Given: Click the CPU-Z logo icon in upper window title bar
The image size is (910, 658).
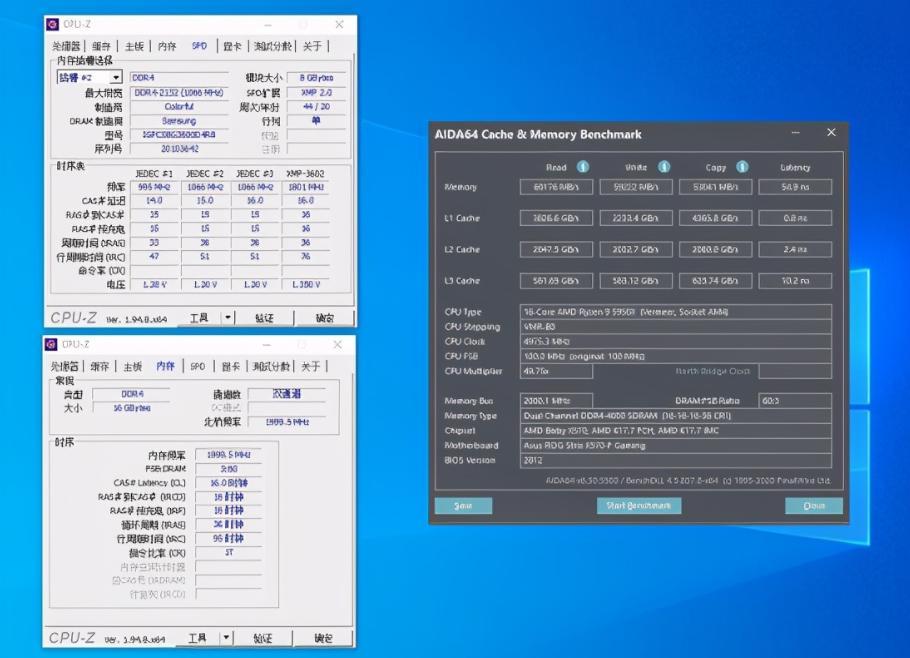Looking at the screenshot, I should click(53, 23).
